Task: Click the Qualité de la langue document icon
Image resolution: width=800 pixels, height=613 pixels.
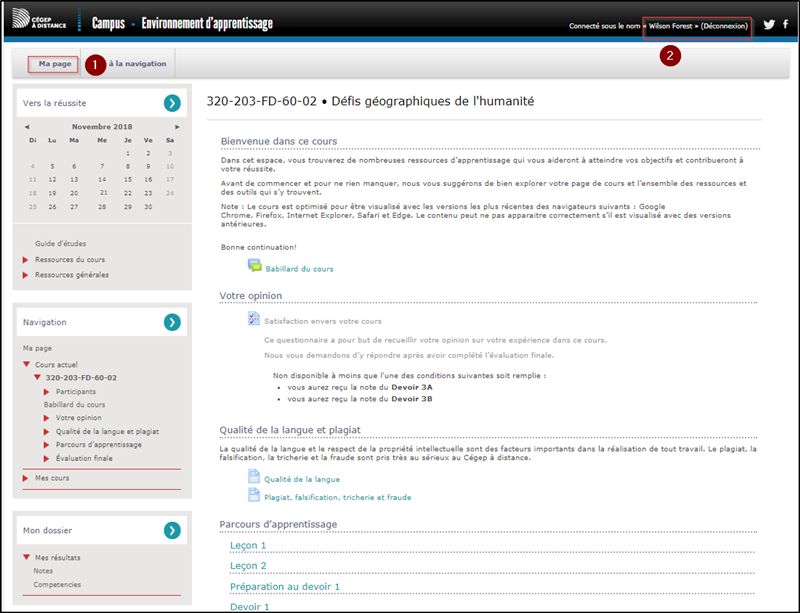Action: (x=254, y=478)
